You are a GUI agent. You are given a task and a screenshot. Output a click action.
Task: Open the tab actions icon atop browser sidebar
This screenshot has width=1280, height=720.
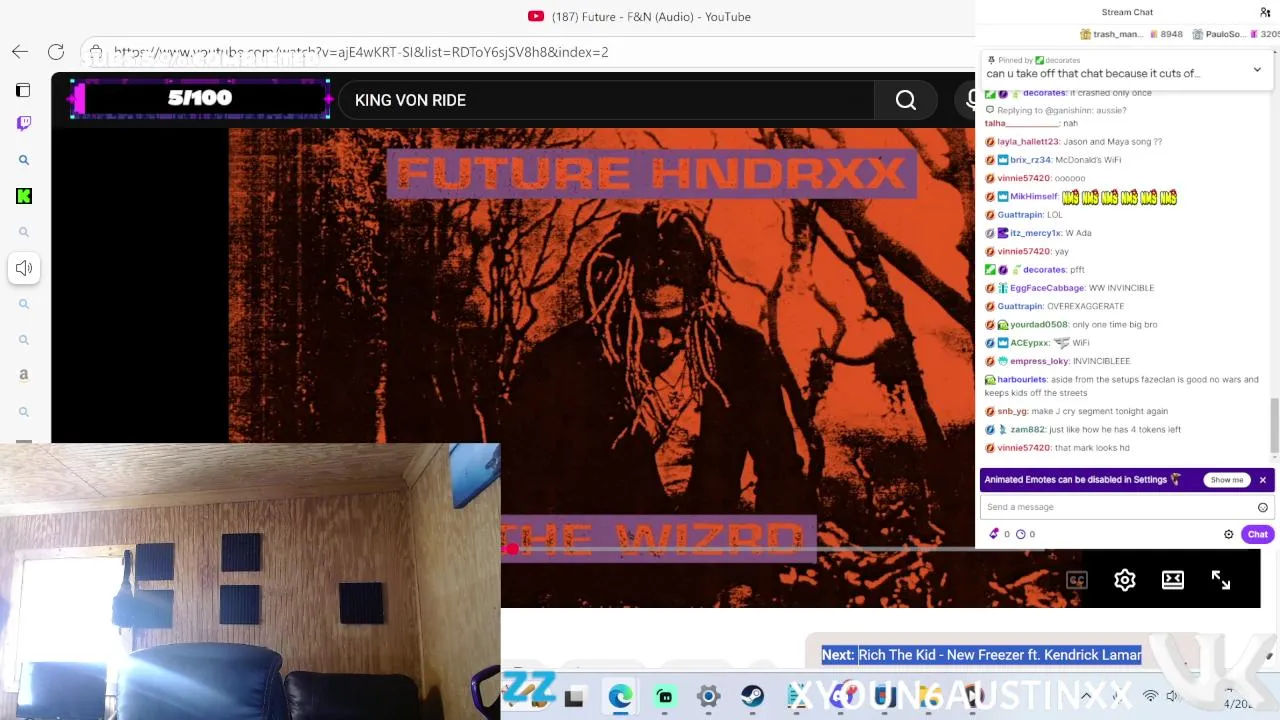(23, 90)
